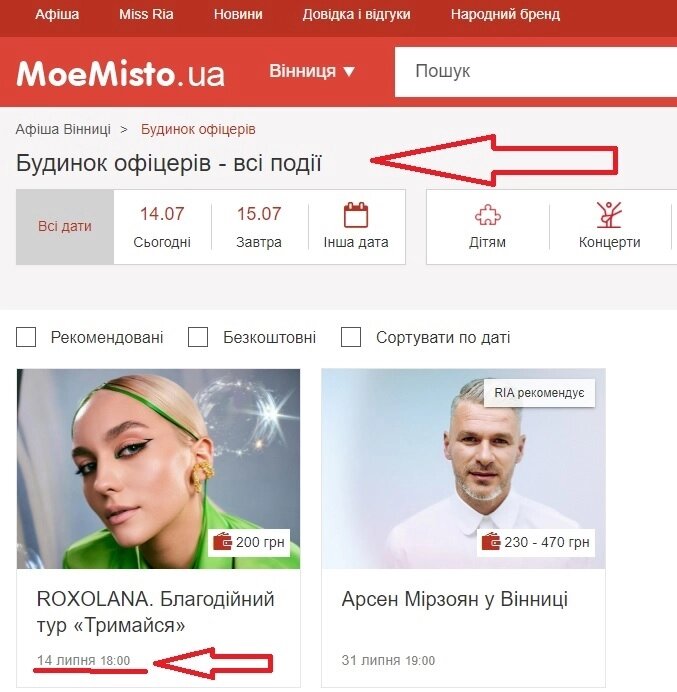The height and width of the screenshot is (692, 677).
Task: Expand the Вінниця city dropdown
Action: (x=312, y=71)
